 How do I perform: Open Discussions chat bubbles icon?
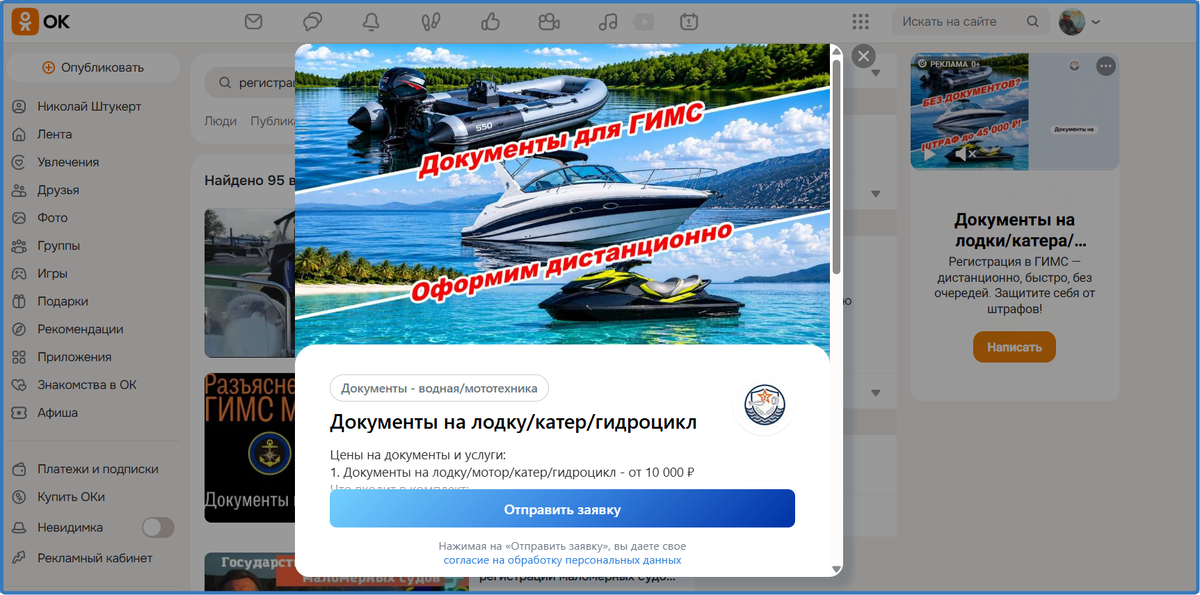312,21
